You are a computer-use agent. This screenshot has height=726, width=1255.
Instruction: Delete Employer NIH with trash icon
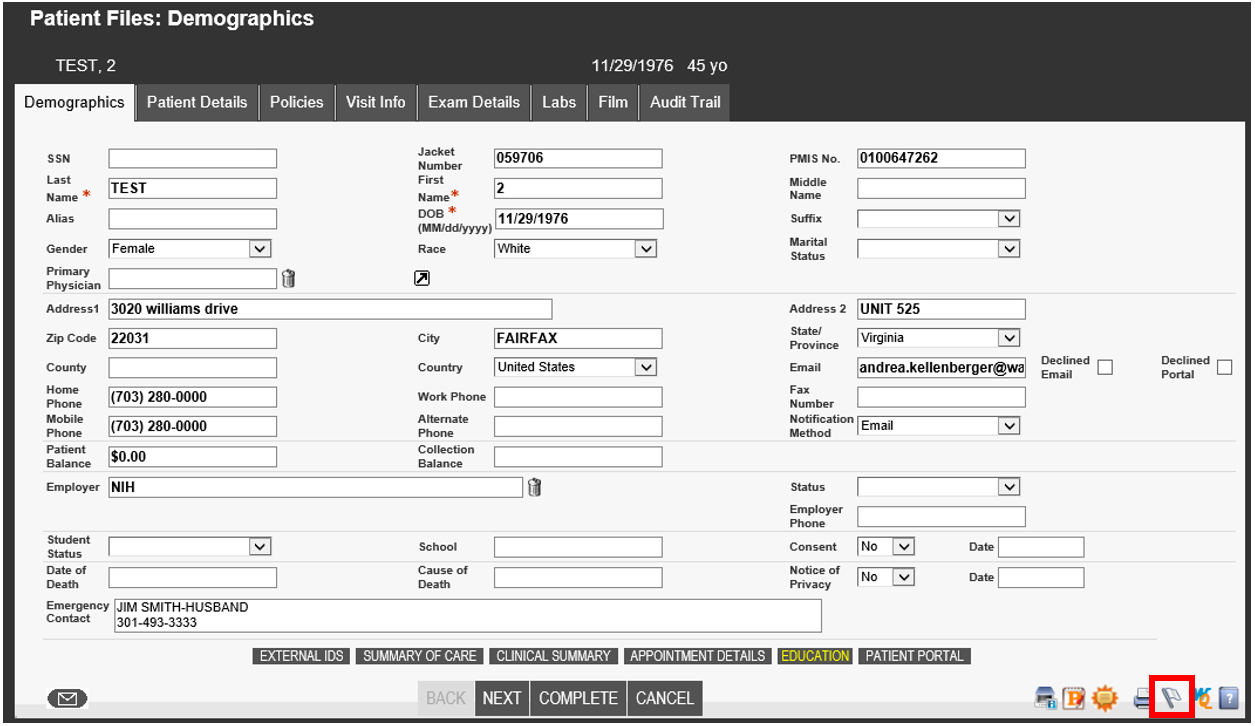535,487
